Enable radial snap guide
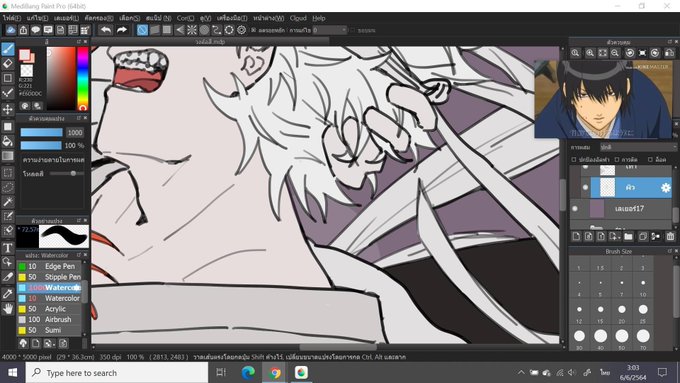The width and height of the screenshot is (680, 383). pyautogui.click(x=192, y=30)
